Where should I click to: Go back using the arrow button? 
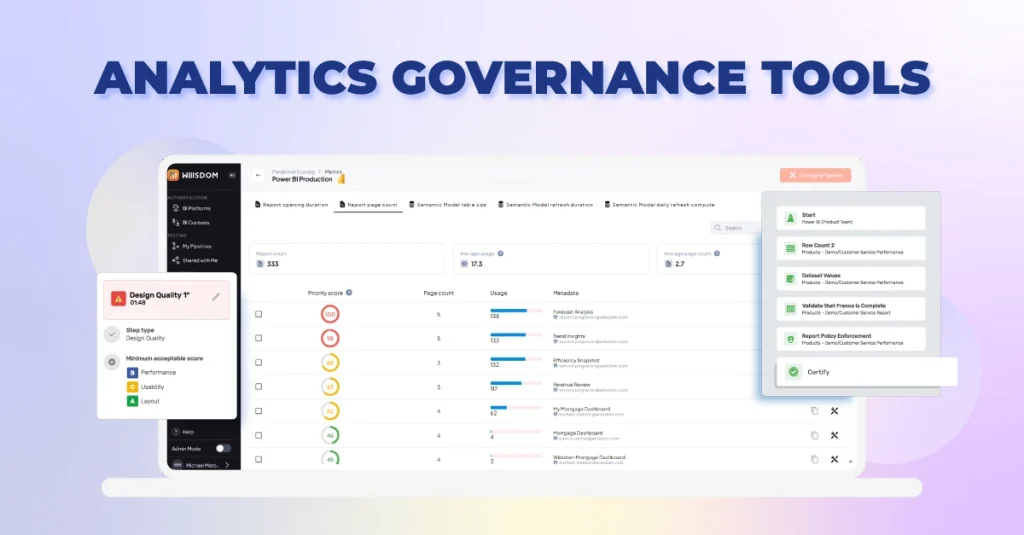[258, 175]
